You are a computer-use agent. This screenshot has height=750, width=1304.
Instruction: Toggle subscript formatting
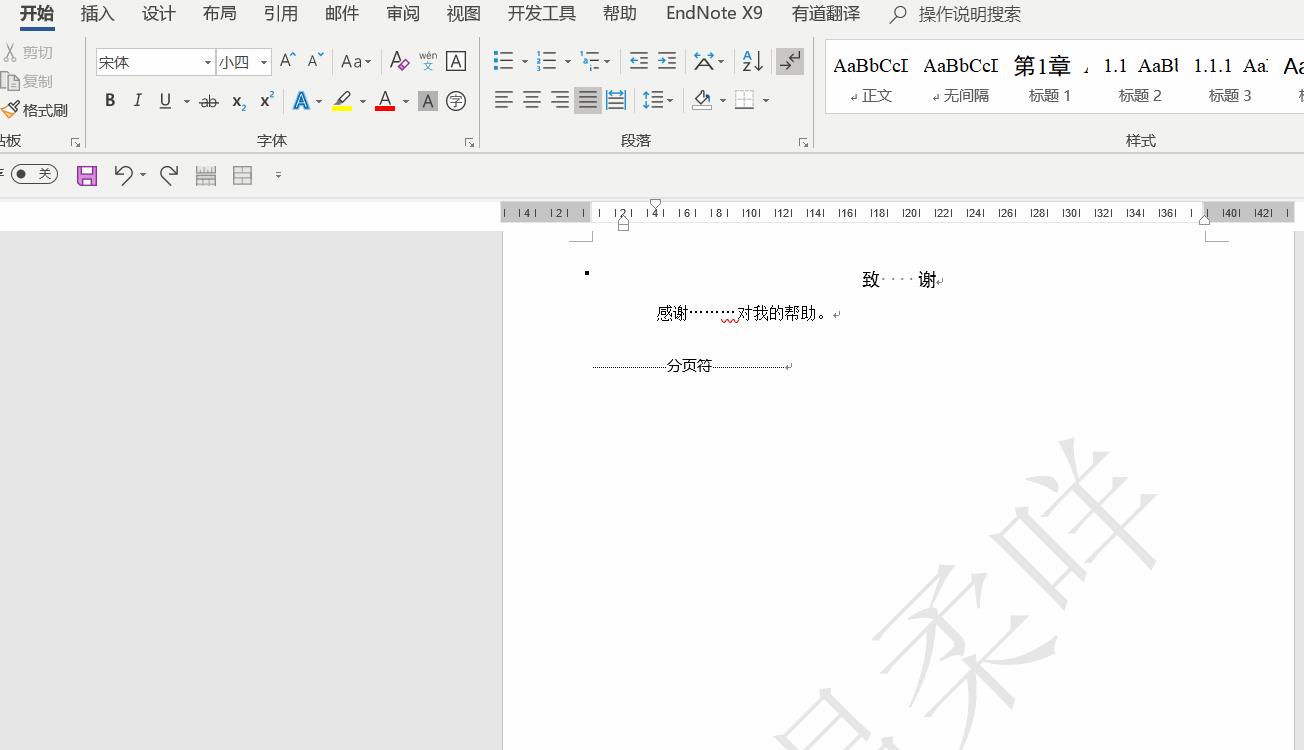pos(237,100)
